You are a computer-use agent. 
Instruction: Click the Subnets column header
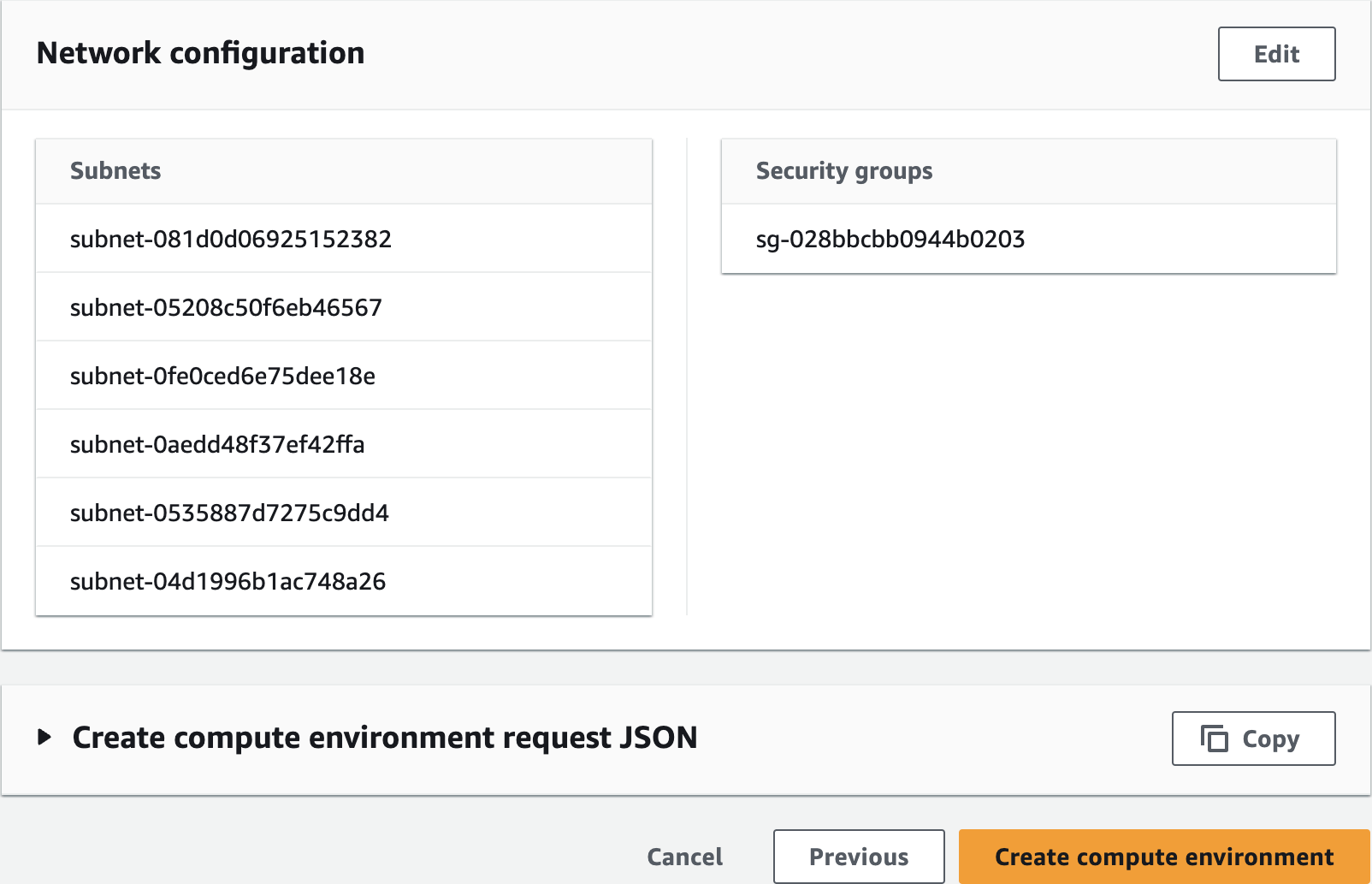tap(115, 171)
